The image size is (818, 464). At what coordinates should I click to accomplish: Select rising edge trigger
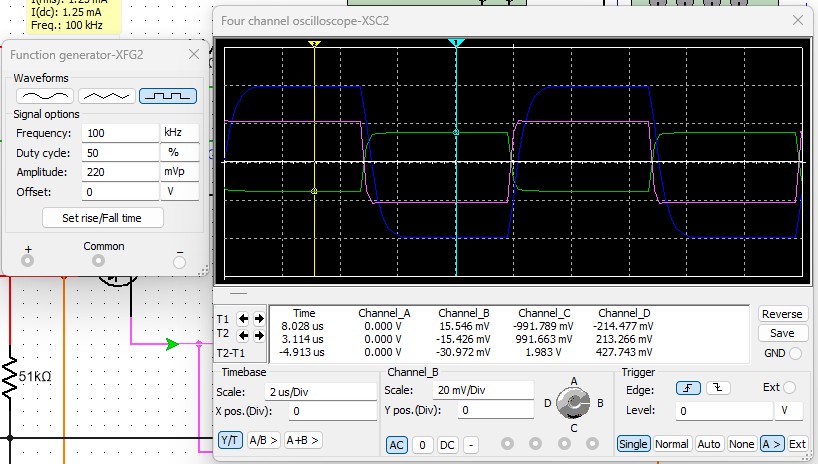pos(688,388)
